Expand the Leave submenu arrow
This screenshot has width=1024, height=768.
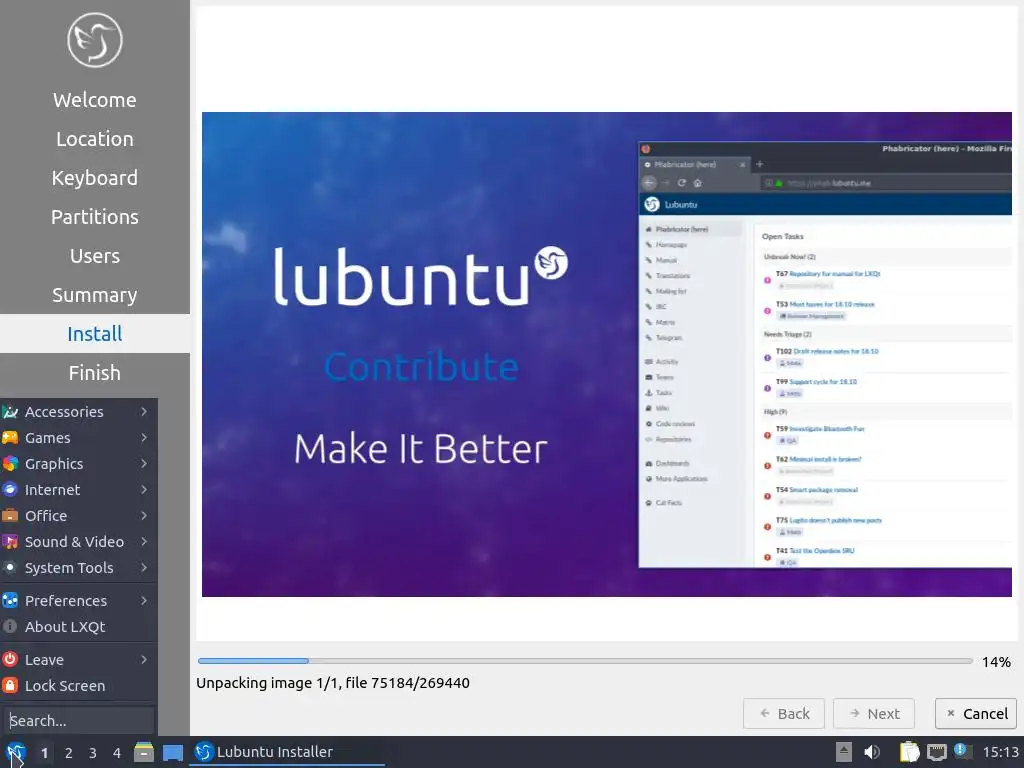tap(144, 660)
